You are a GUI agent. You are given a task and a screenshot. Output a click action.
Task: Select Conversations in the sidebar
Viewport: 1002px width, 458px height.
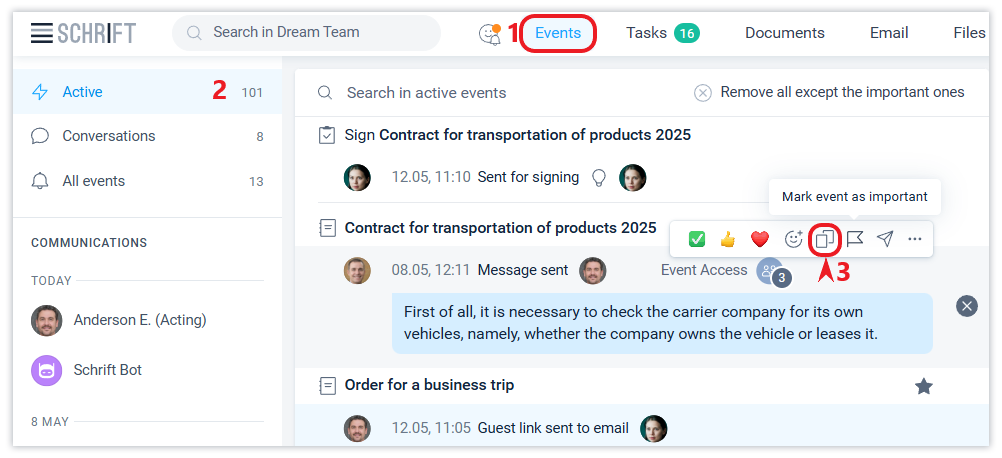(x=108, y=136)
